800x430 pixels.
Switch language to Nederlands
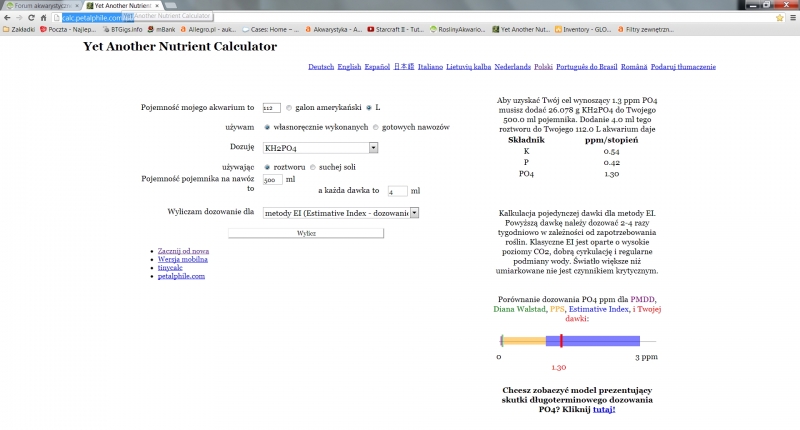tap(512, 67)
